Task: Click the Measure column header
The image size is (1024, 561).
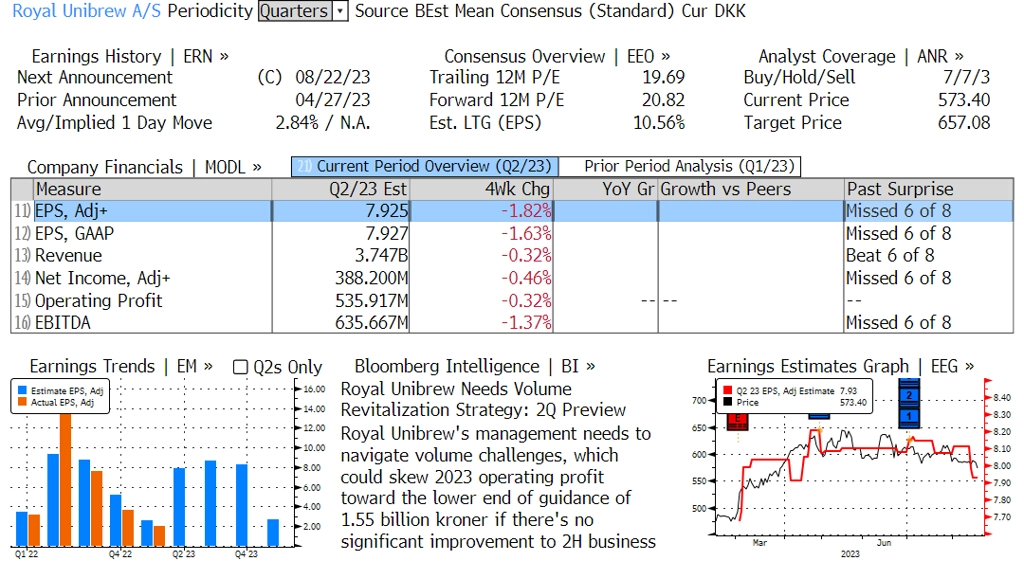Action: coord(152,189)
